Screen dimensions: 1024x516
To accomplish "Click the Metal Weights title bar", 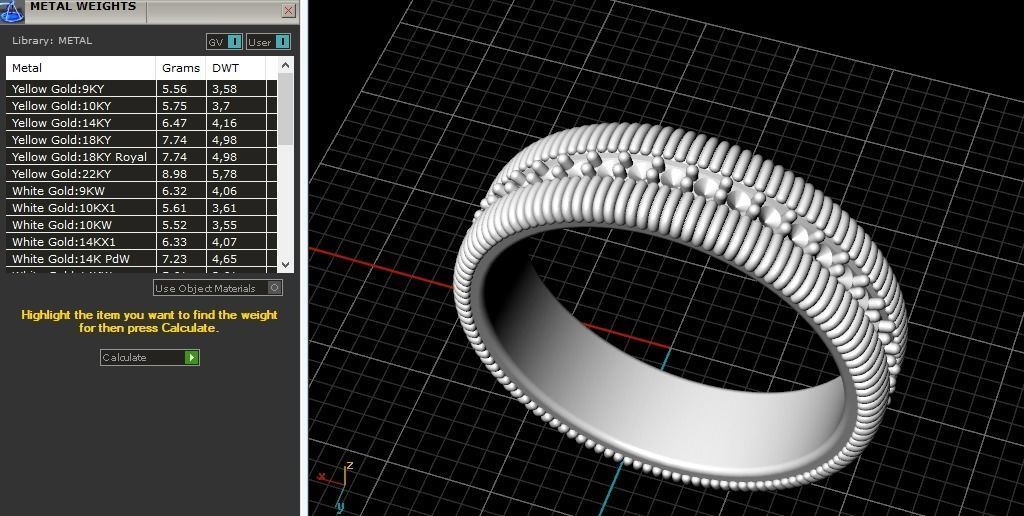I will [x=150, y=10].
